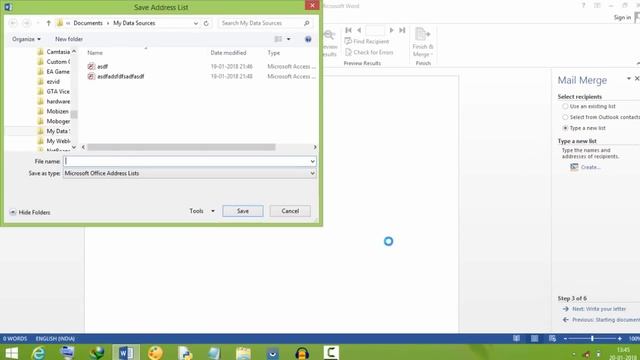Go to next record icon
Viewport: 640px width, 360px height.
tap(391, 30)
